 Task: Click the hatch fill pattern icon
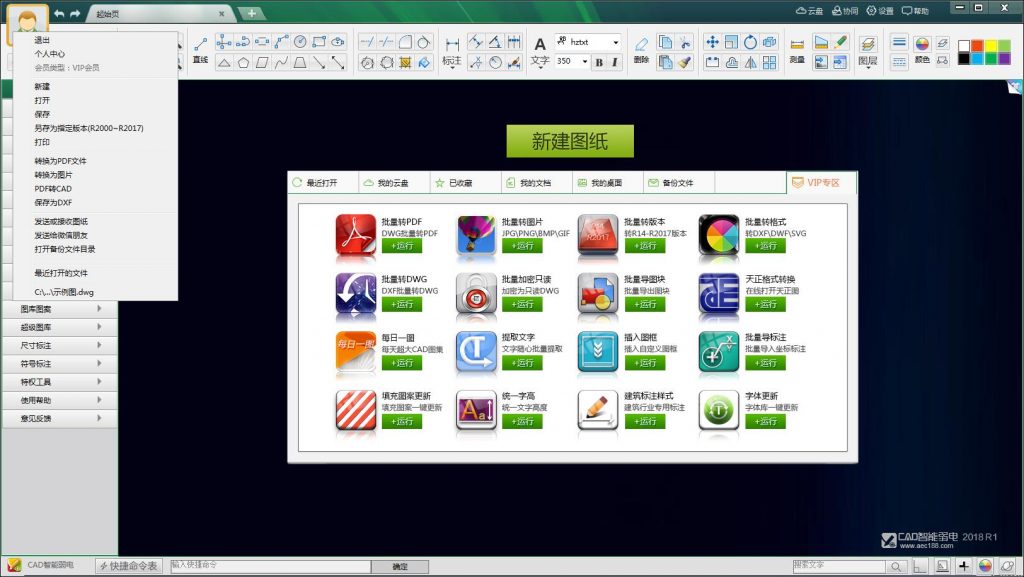pyautogui.click(x=405, y=63)
